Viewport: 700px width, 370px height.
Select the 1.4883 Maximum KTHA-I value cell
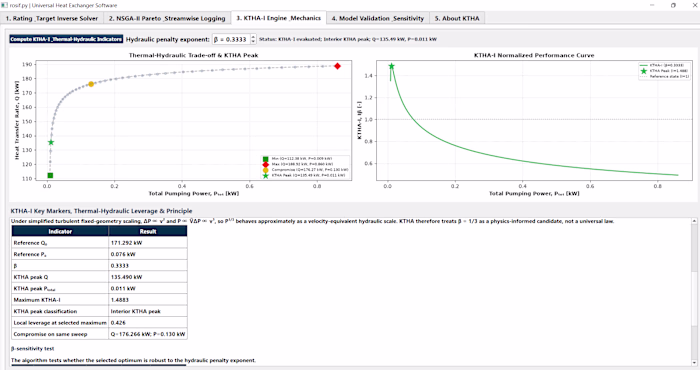tap(148, 300)
